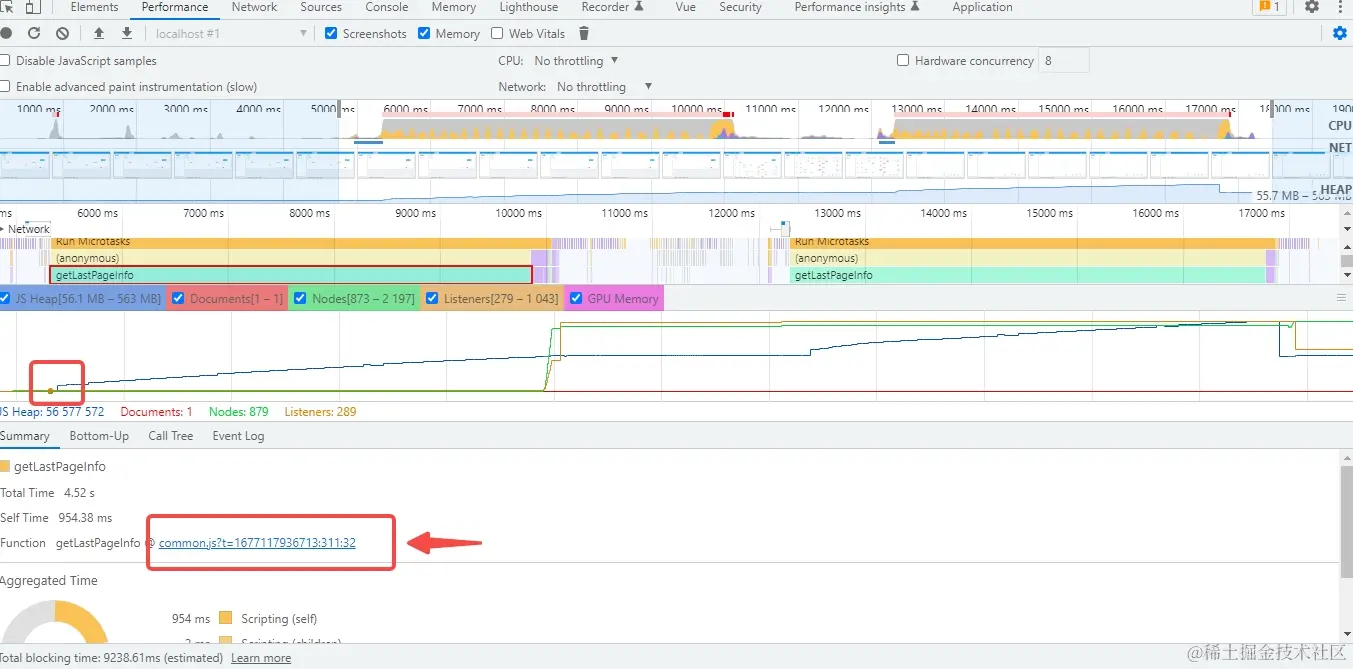Viewport: 1353px width, 669px height.
Task: Toggle the JS Heap counter checkbox
Action: (5, 298)
